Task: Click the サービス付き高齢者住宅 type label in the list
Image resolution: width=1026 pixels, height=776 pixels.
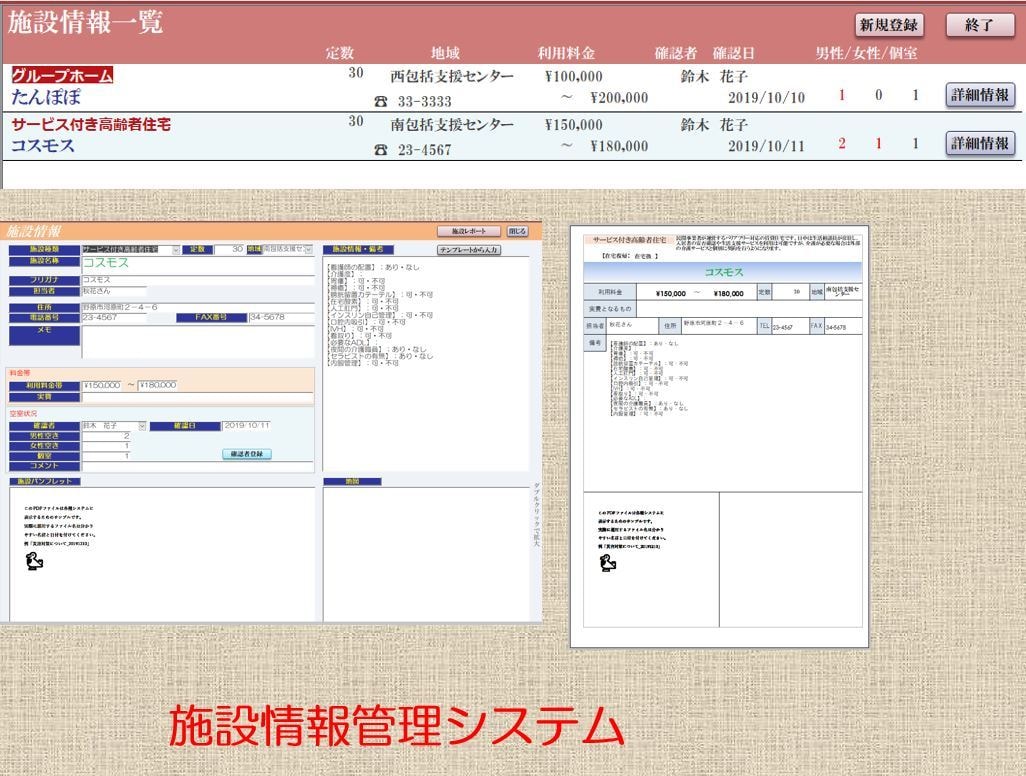Action: click(x=91, y=124)
